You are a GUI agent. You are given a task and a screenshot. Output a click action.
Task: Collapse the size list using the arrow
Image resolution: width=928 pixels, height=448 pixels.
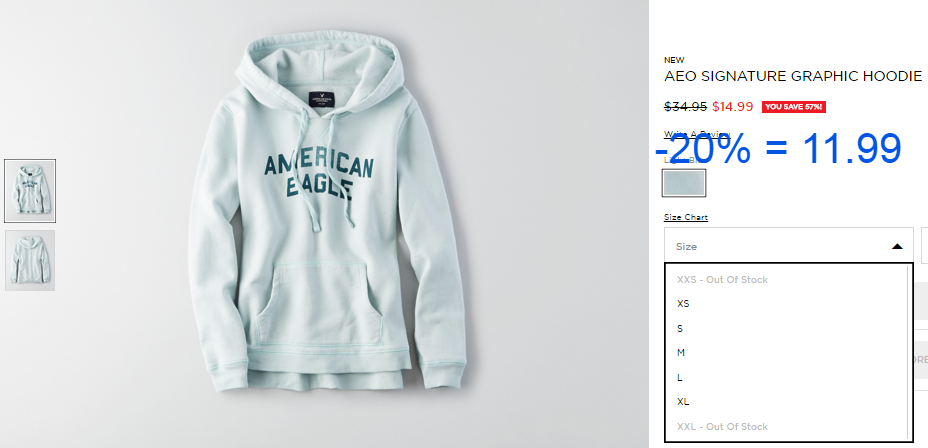pyautogui.click(x=897, y=246)
